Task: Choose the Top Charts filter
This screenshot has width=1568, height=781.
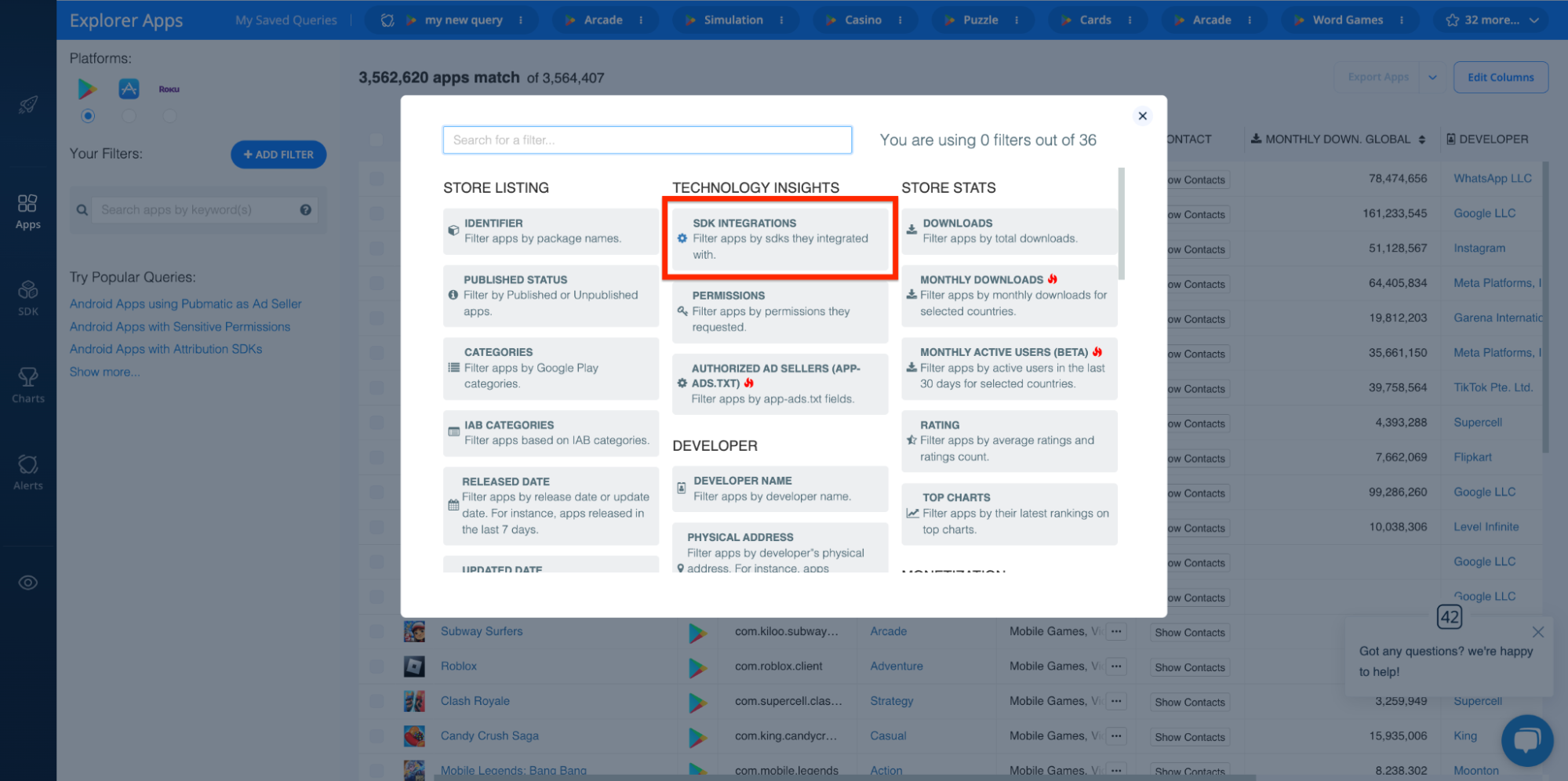Action: click(1009, 514)
